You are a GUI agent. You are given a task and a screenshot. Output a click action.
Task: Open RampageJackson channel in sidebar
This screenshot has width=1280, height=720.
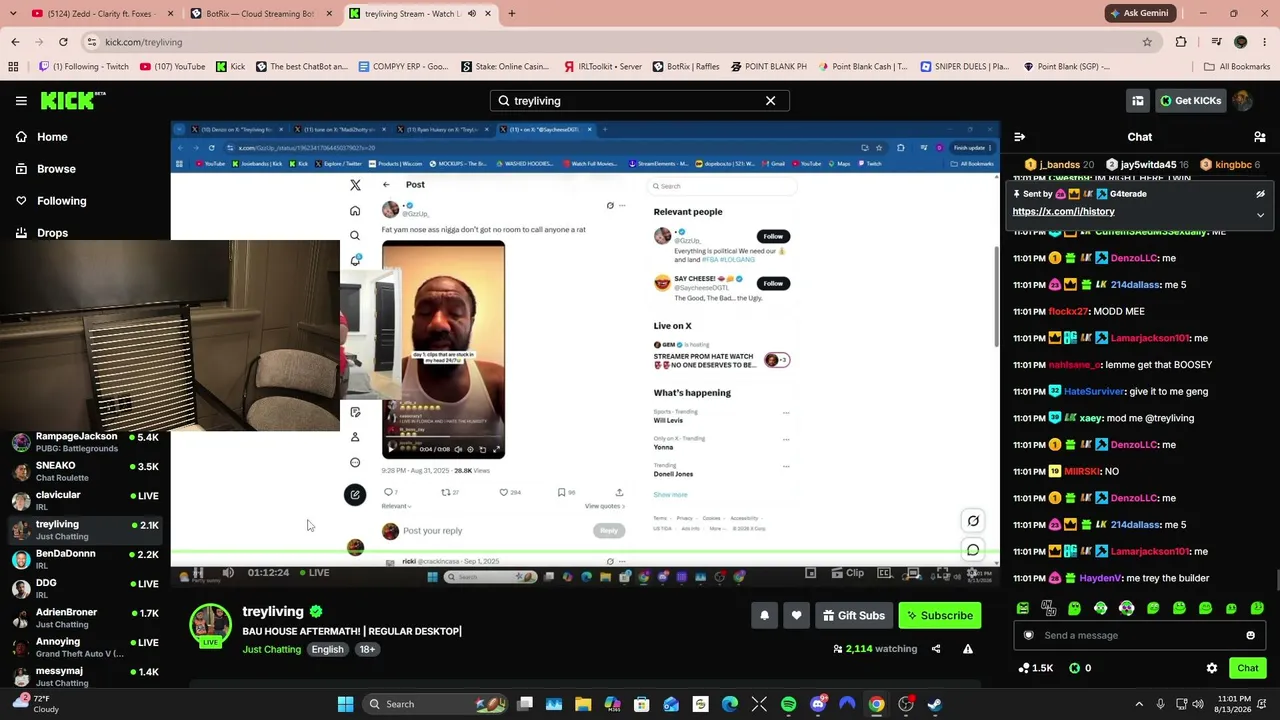[86, 442]
